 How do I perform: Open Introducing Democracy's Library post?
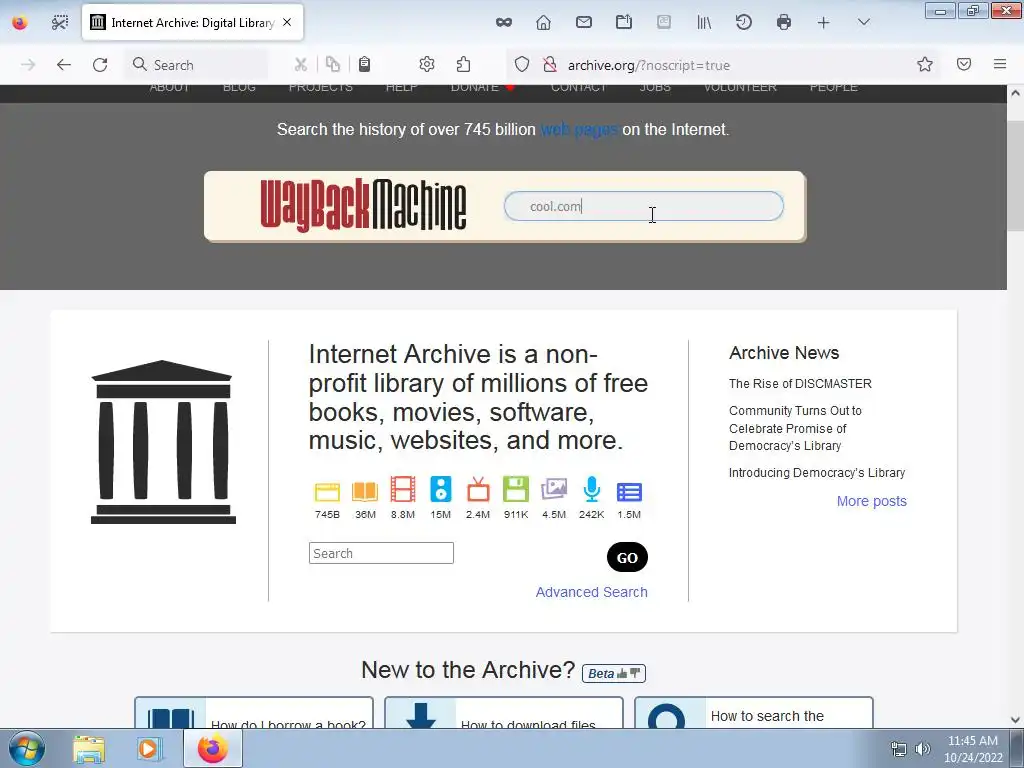pos(817,472)
